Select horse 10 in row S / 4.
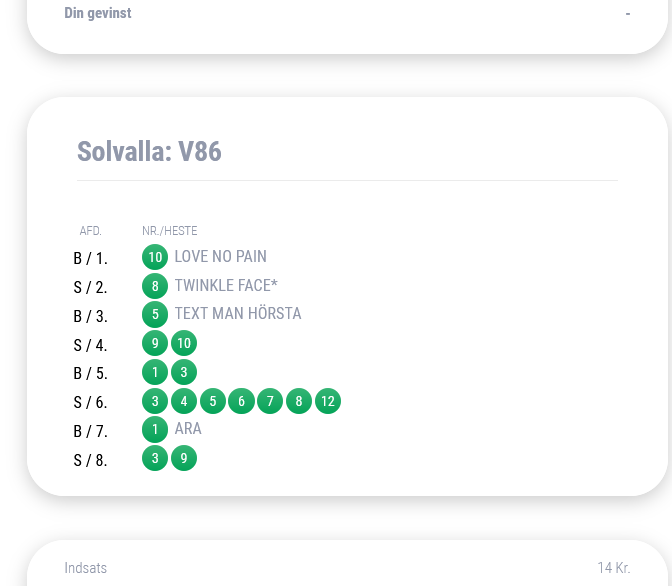The height and width of the screenshot is (586, 672). [x=184, y=343]
